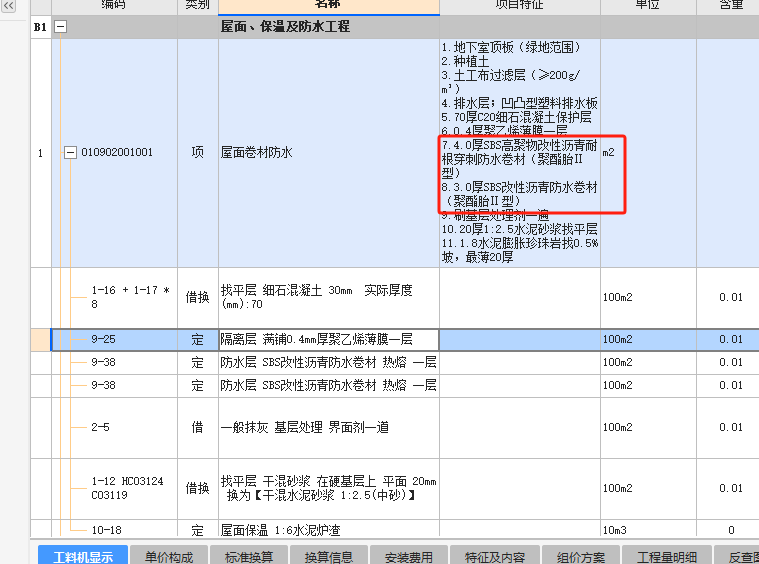Collapse item 010902001001 tree node
The image size is (759, 564).
pos(70,152)
